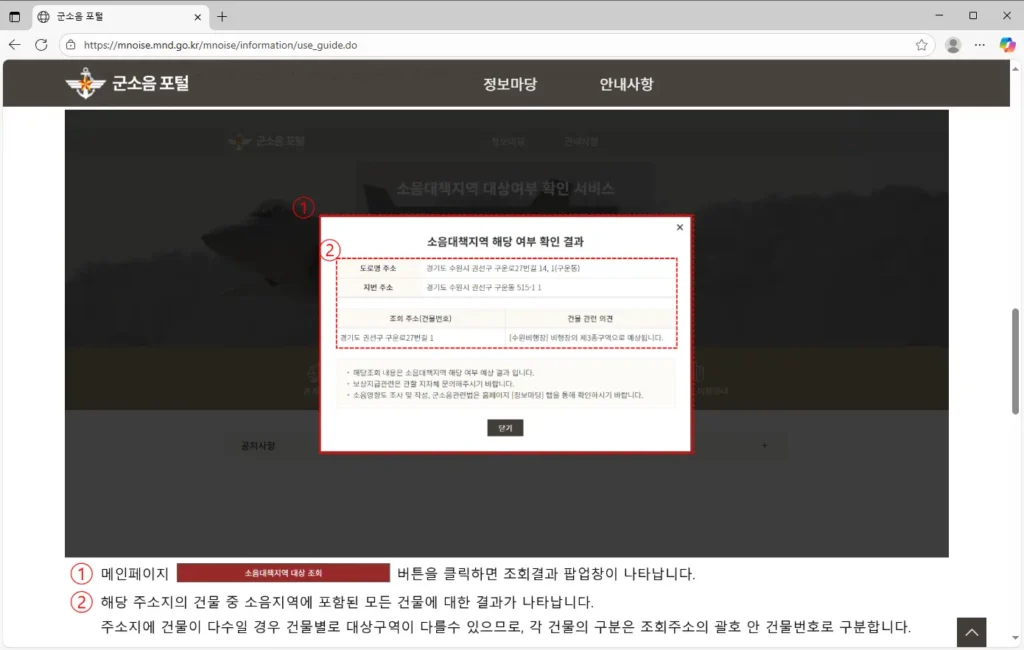Open the 정보마당 menu
The height and width of the screenshot is (650, 1024).
pos(509,84)
